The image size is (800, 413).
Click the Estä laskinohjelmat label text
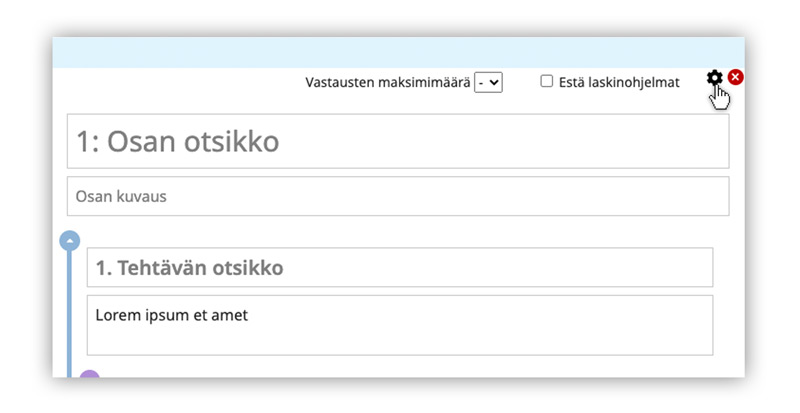pos(619,82)
